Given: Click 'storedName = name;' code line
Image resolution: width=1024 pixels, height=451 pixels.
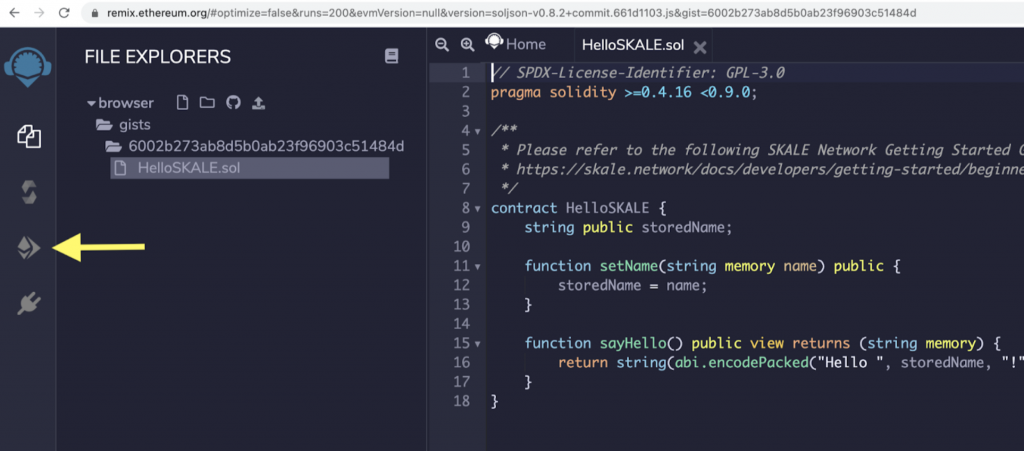Looking at the screenshot, I should click(x=633, y=286).
